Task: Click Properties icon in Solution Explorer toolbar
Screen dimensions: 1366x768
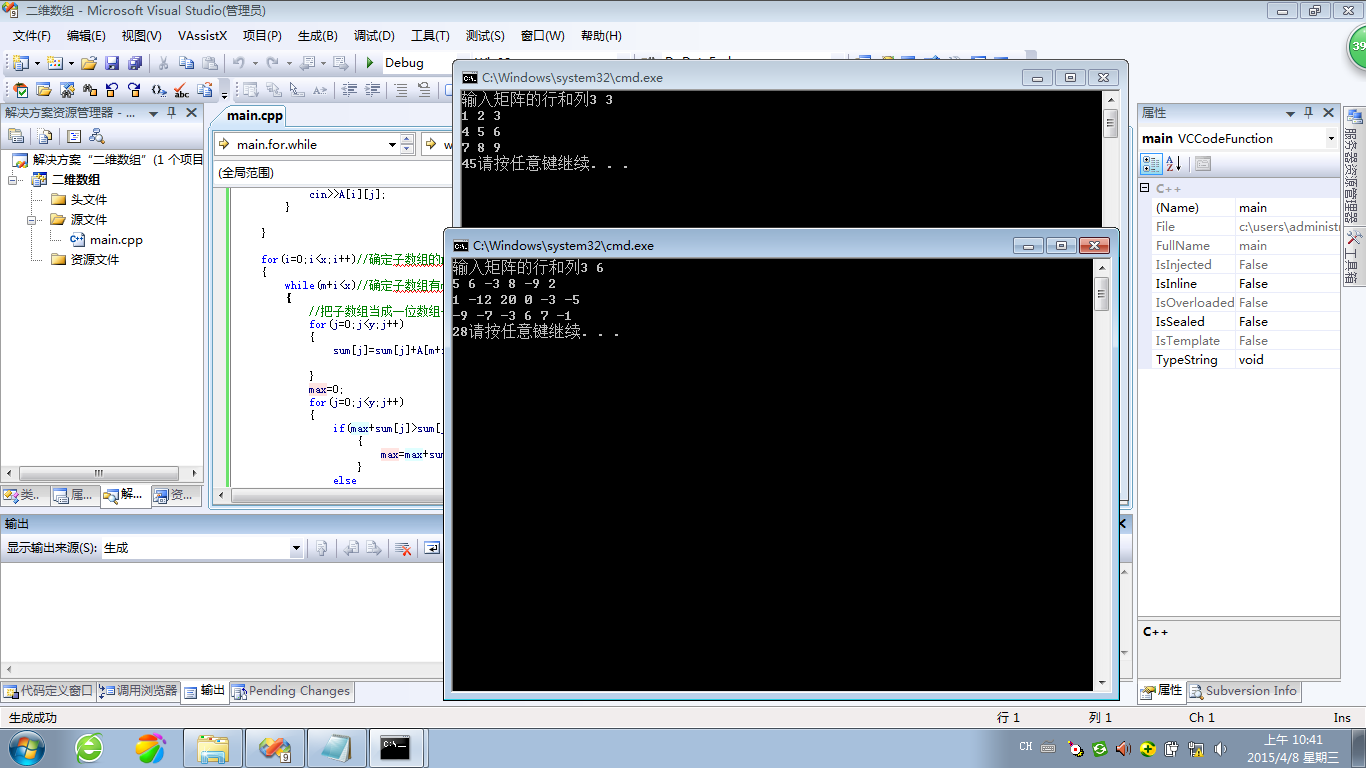Action: [x=16, y=136]
